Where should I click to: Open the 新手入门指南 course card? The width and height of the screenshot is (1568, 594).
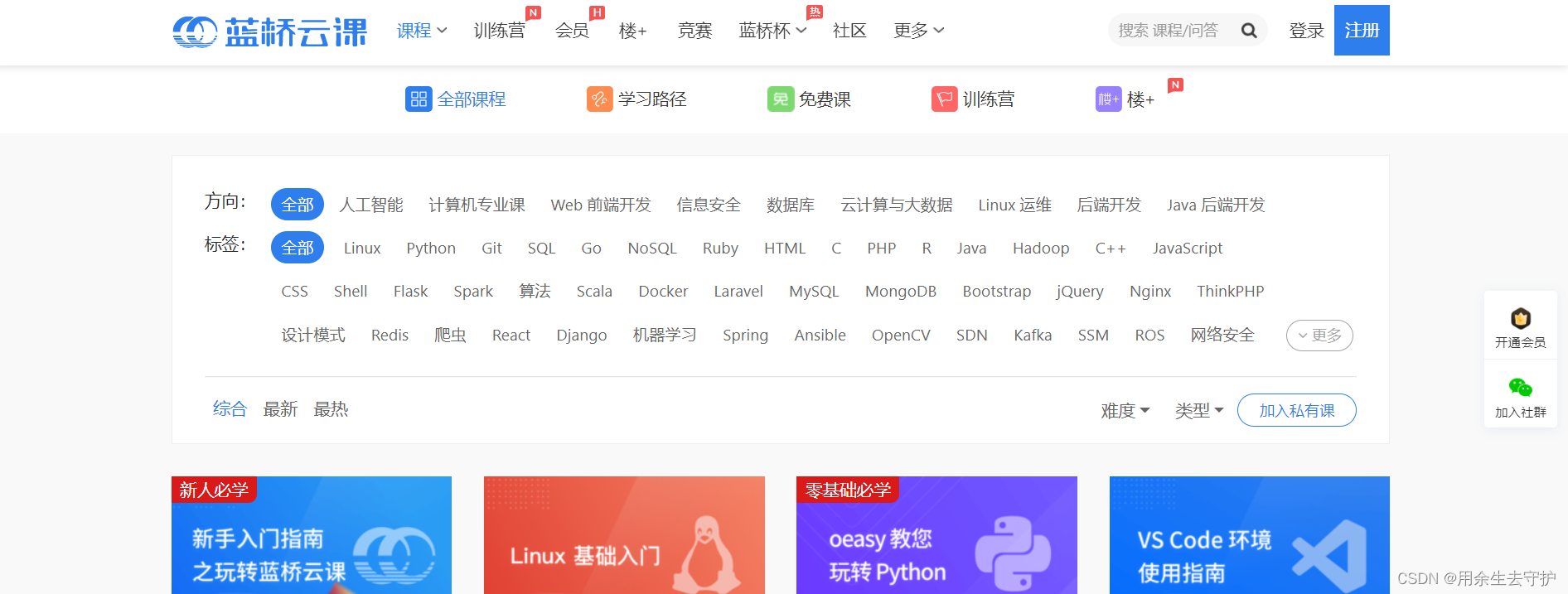(x=312, y=535)
